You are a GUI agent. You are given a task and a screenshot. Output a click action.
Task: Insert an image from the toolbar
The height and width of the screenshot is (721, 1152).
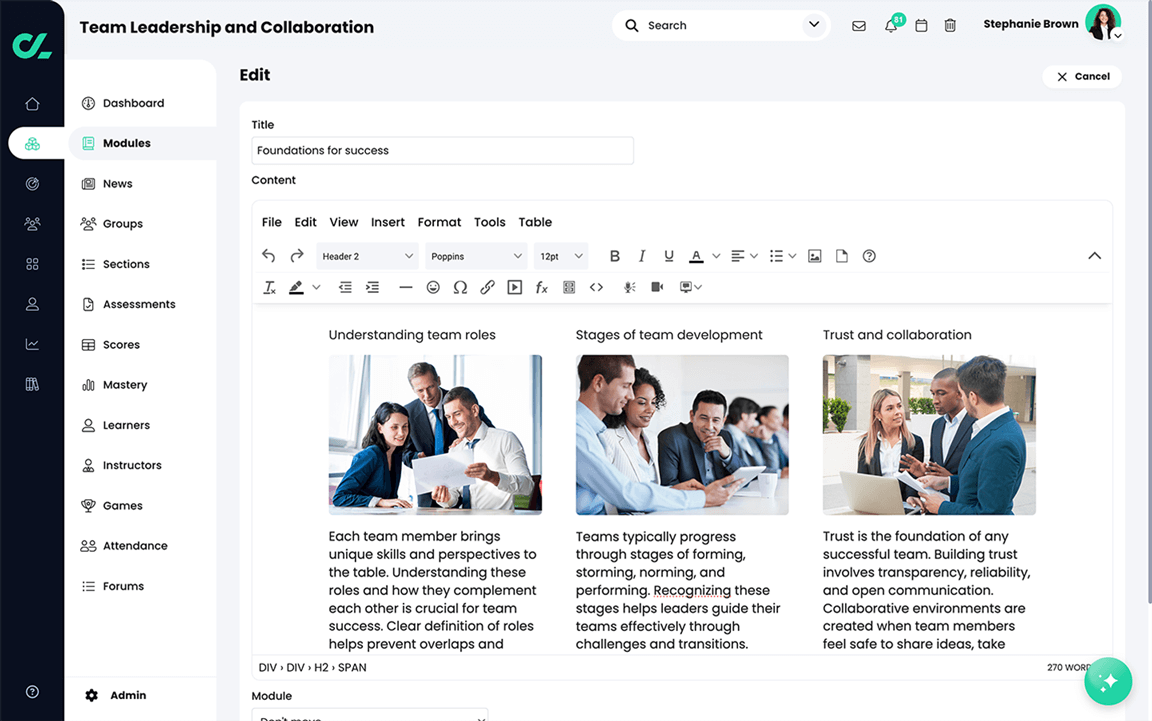point(814,256)
